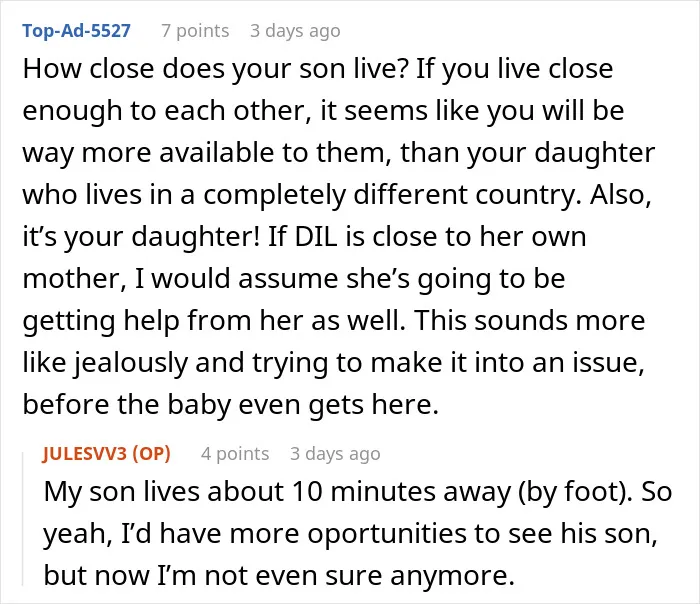Open Top-Ad-5527's user profile

point(76,31)
